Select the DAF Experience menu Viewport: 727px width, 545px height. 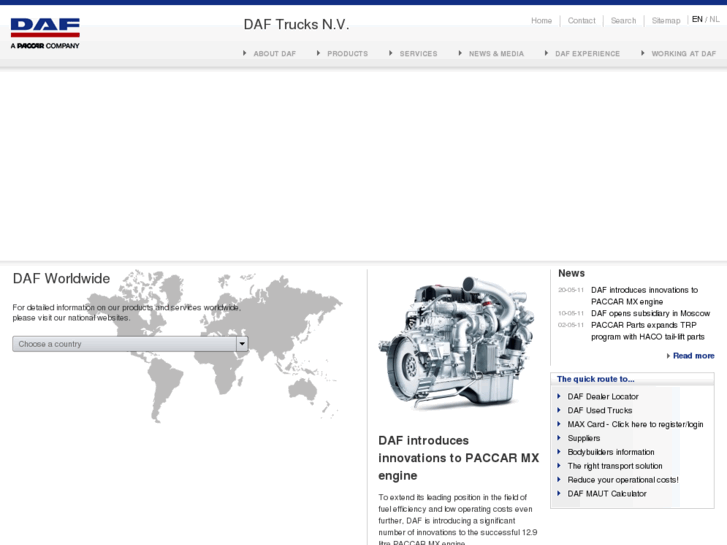[587, 54]
